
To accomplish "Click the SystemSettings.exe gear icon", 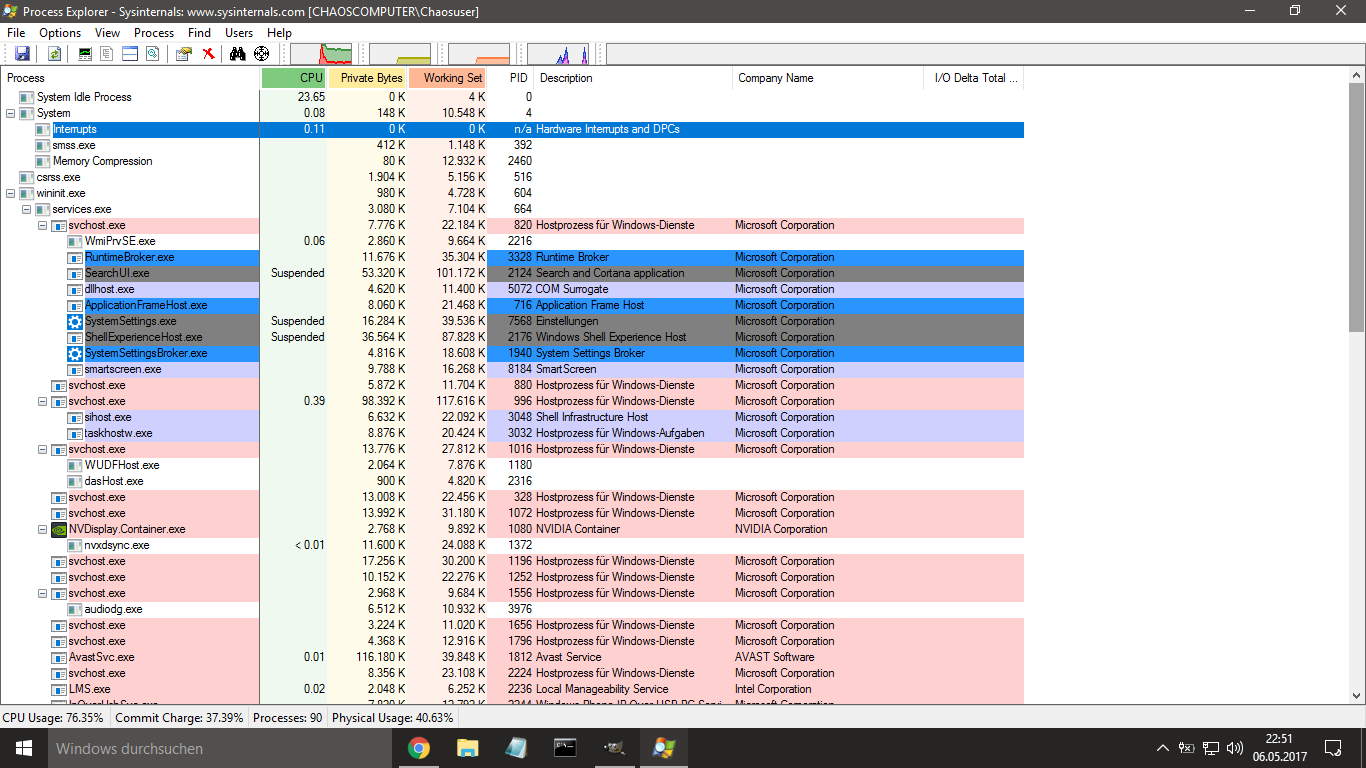I will (x=75, y=321).
